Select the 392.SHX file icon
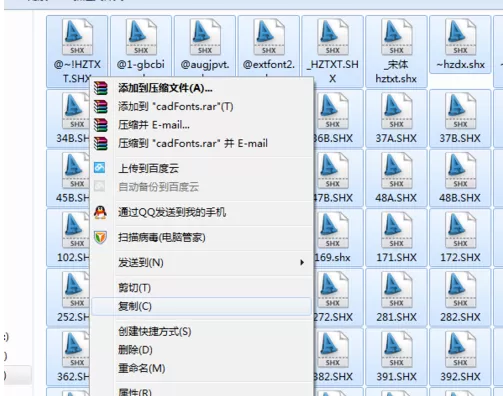This screenshot has height=396, width=503. click(x=460, y=350)
